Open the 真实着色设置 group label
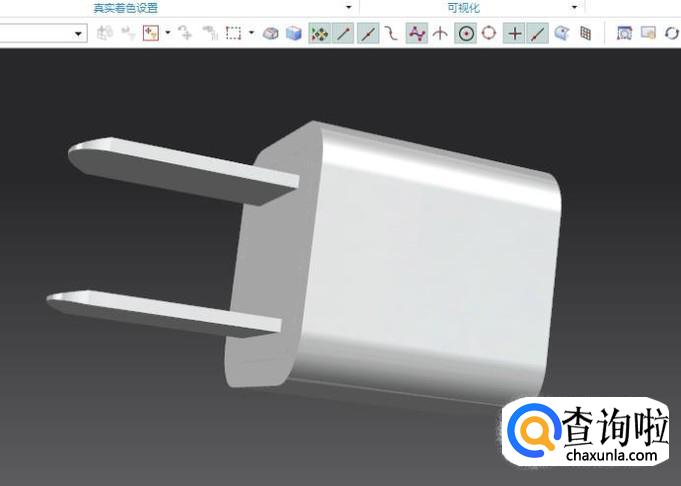Screen dimensions: 681x486 point(125,7)
